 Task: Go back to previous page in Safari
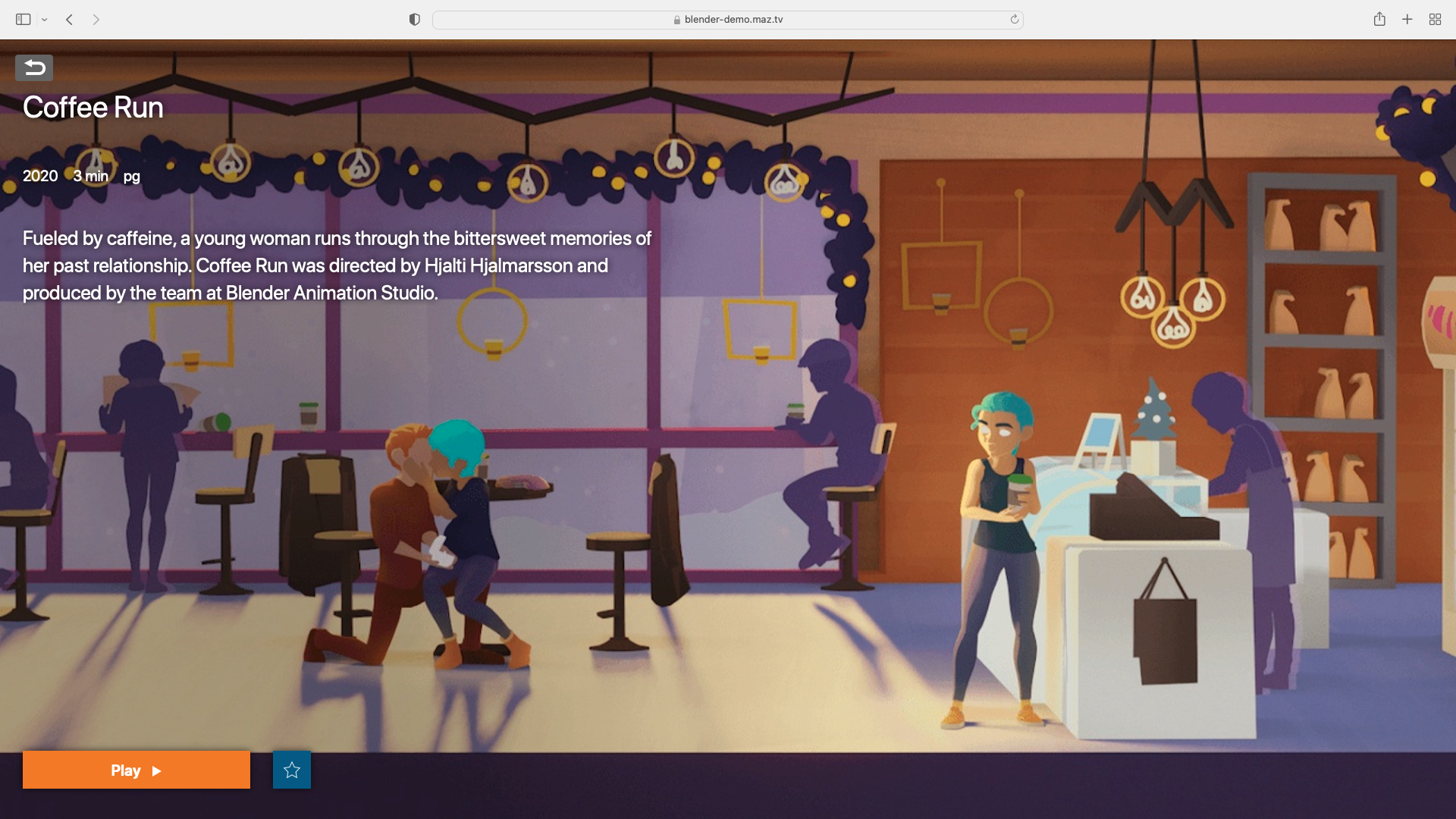coord(69,20)
